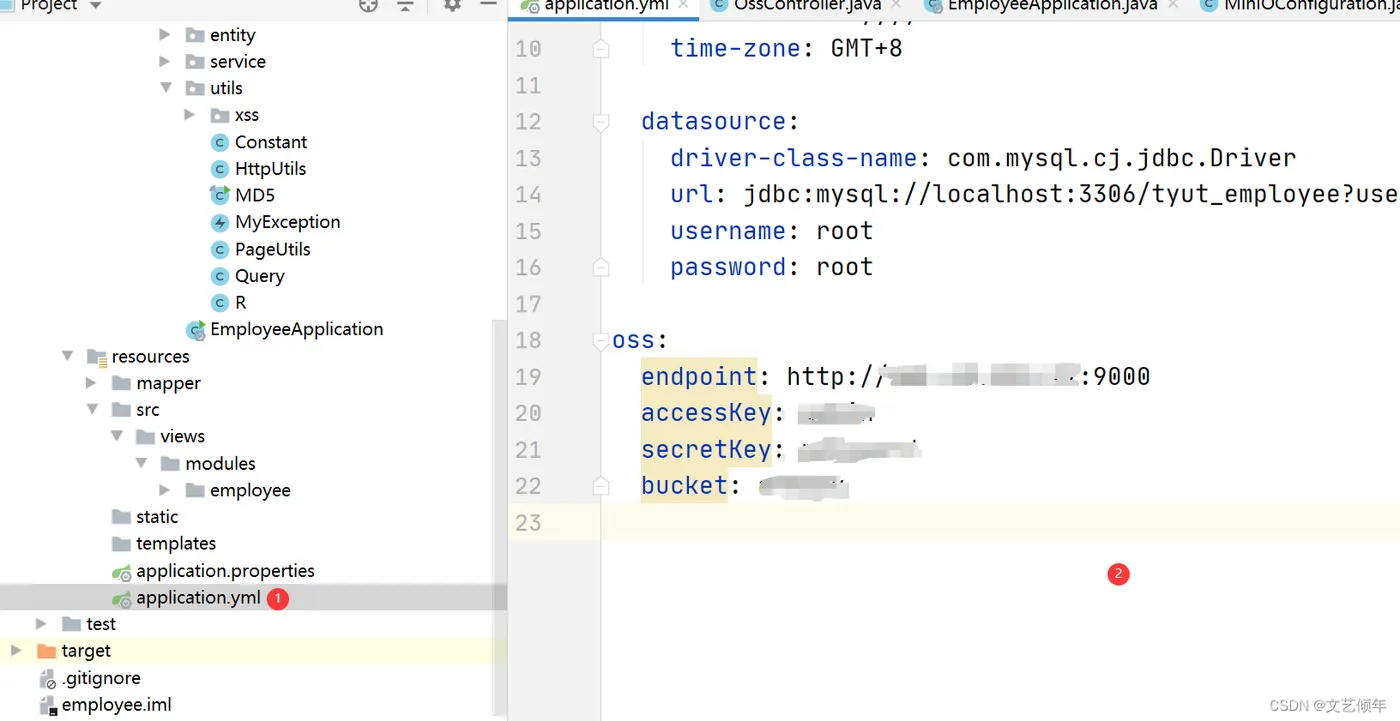Click the "accessKey" key on line 20
1400x721 pixels.
tap(706, 413)
